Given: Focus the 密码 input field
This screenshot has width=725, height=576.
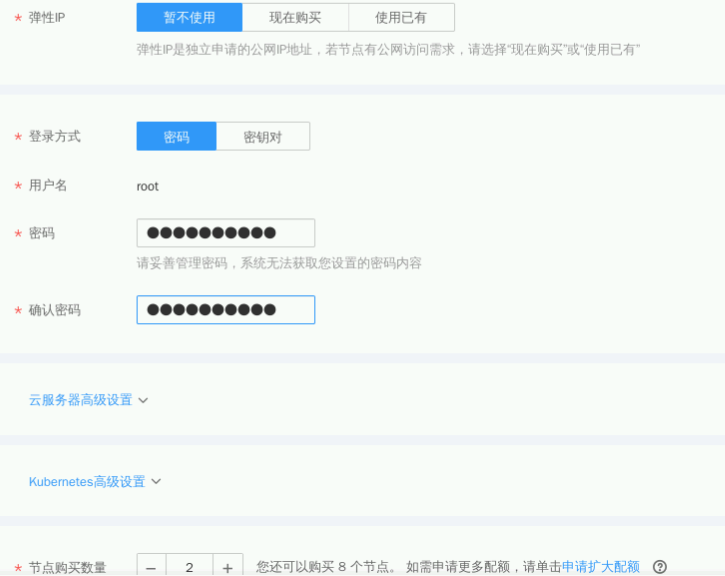Looking at the screenshot, I should click(226, 233).
